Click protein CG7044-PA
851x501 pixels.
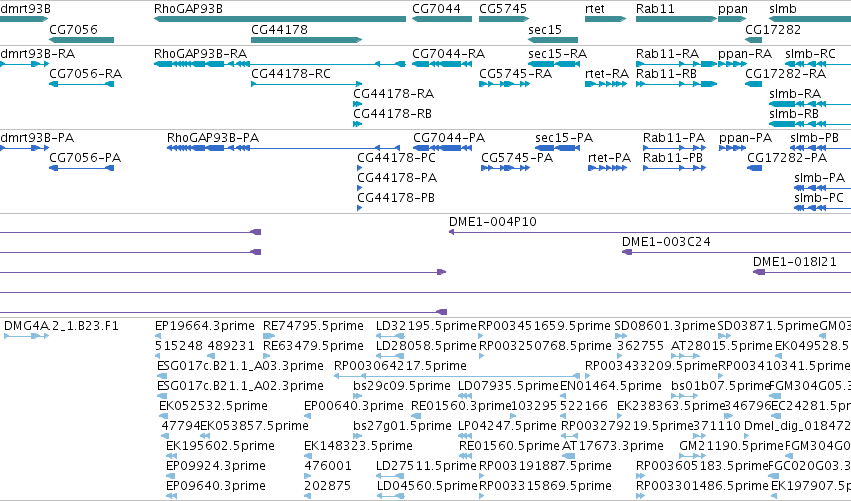(442, 148)
